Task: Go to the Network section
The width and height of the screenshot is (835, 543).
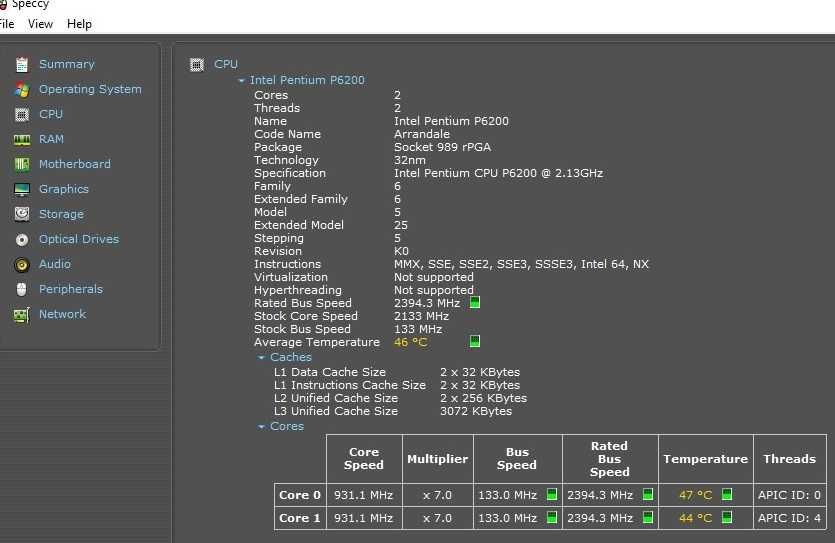Action: pyautogui.click(x=62, y=314)
